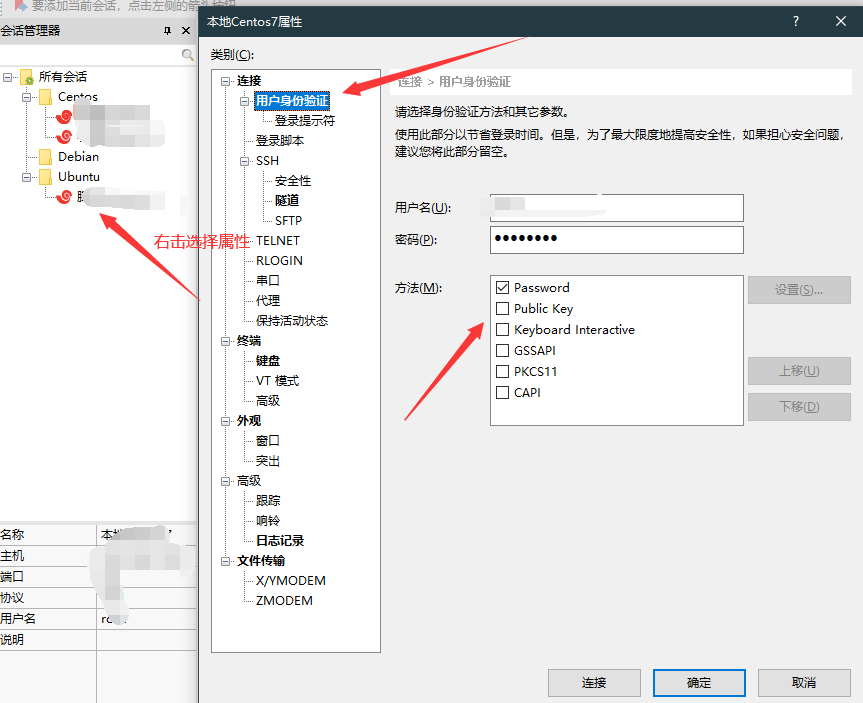Select 代理 category
The image size is (863, 703).
(x=267, y=301)
